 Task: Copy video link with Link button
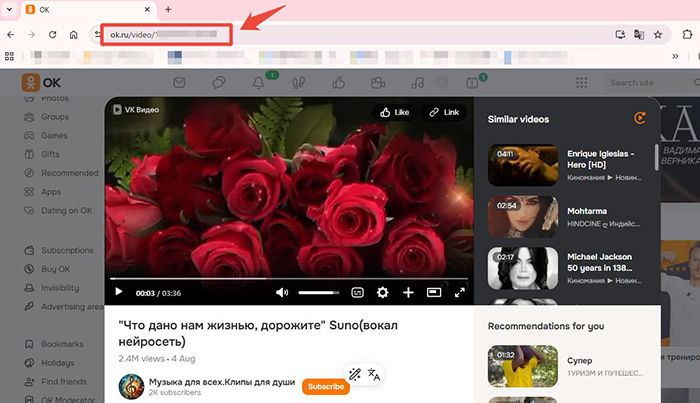coord(444,112)
